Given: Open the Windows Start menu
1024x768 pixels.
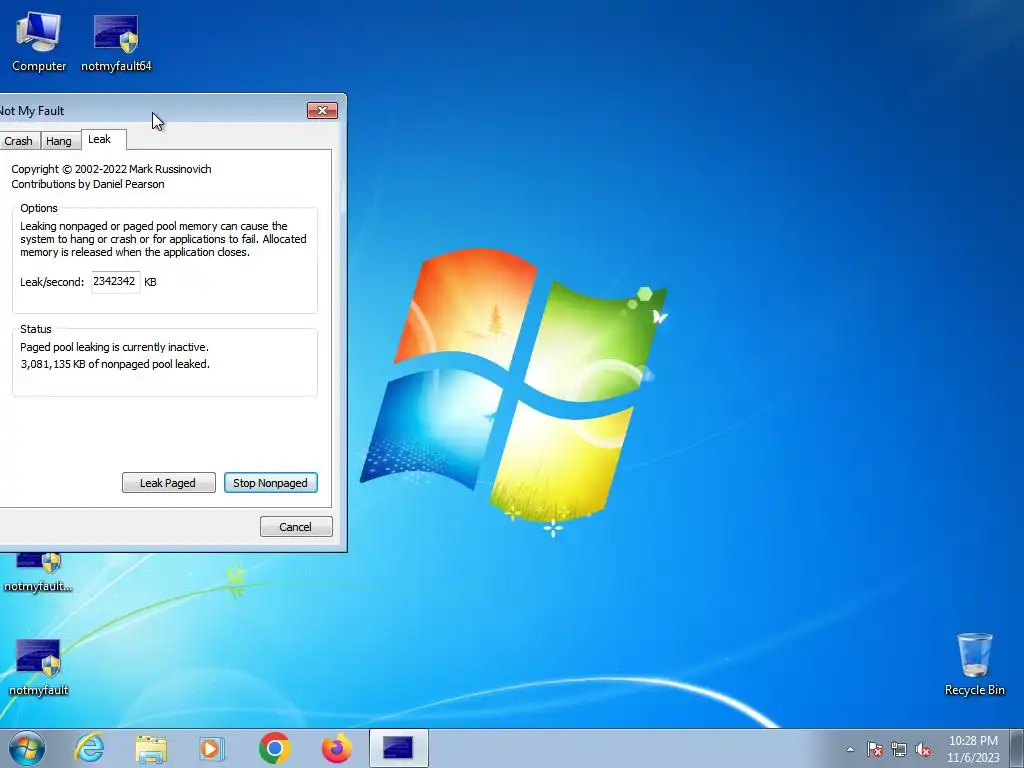Looking at the screenshot, I should (27, 748).
